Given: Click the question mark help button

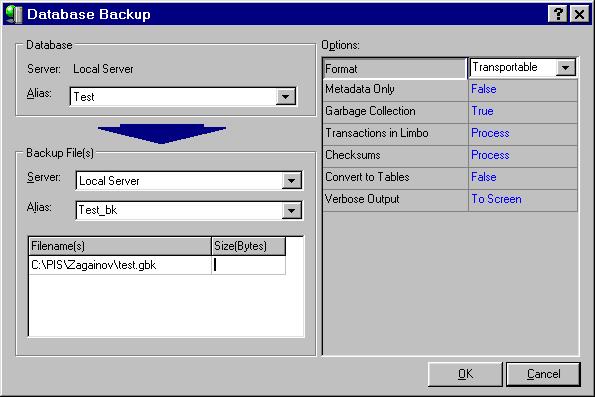Looking at the screenshot, I should [558, 14].
